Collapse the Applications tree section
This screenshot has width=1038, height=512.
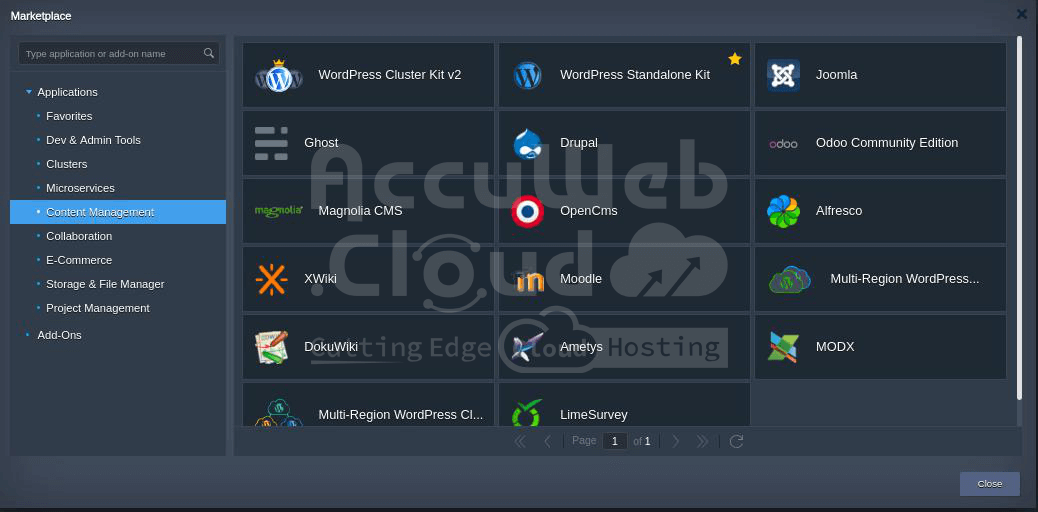pos(29,92)
